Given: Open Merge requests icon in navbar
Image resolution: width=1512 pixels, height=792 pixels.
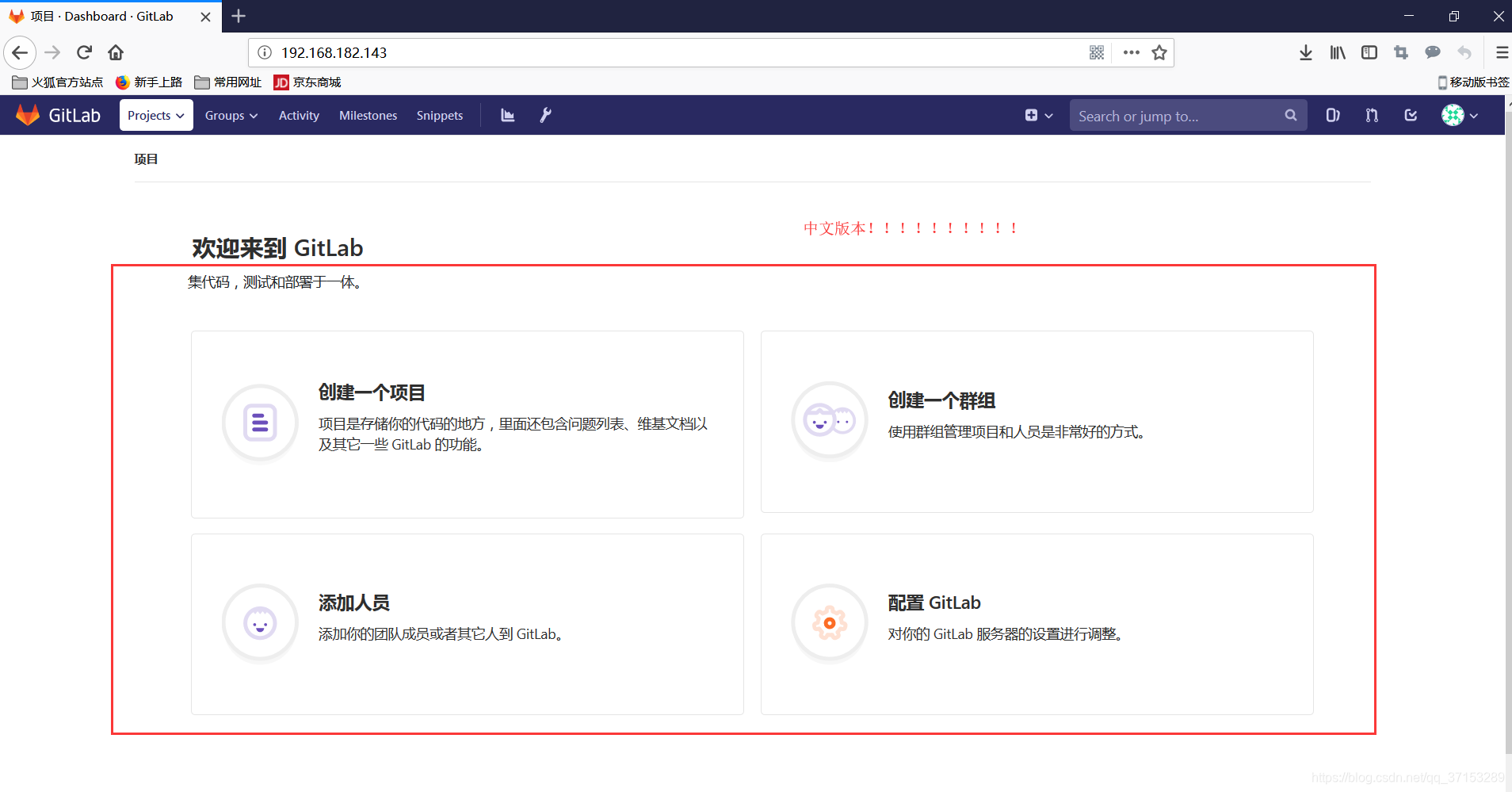Looking at the screenshot, I should 1372,115.
